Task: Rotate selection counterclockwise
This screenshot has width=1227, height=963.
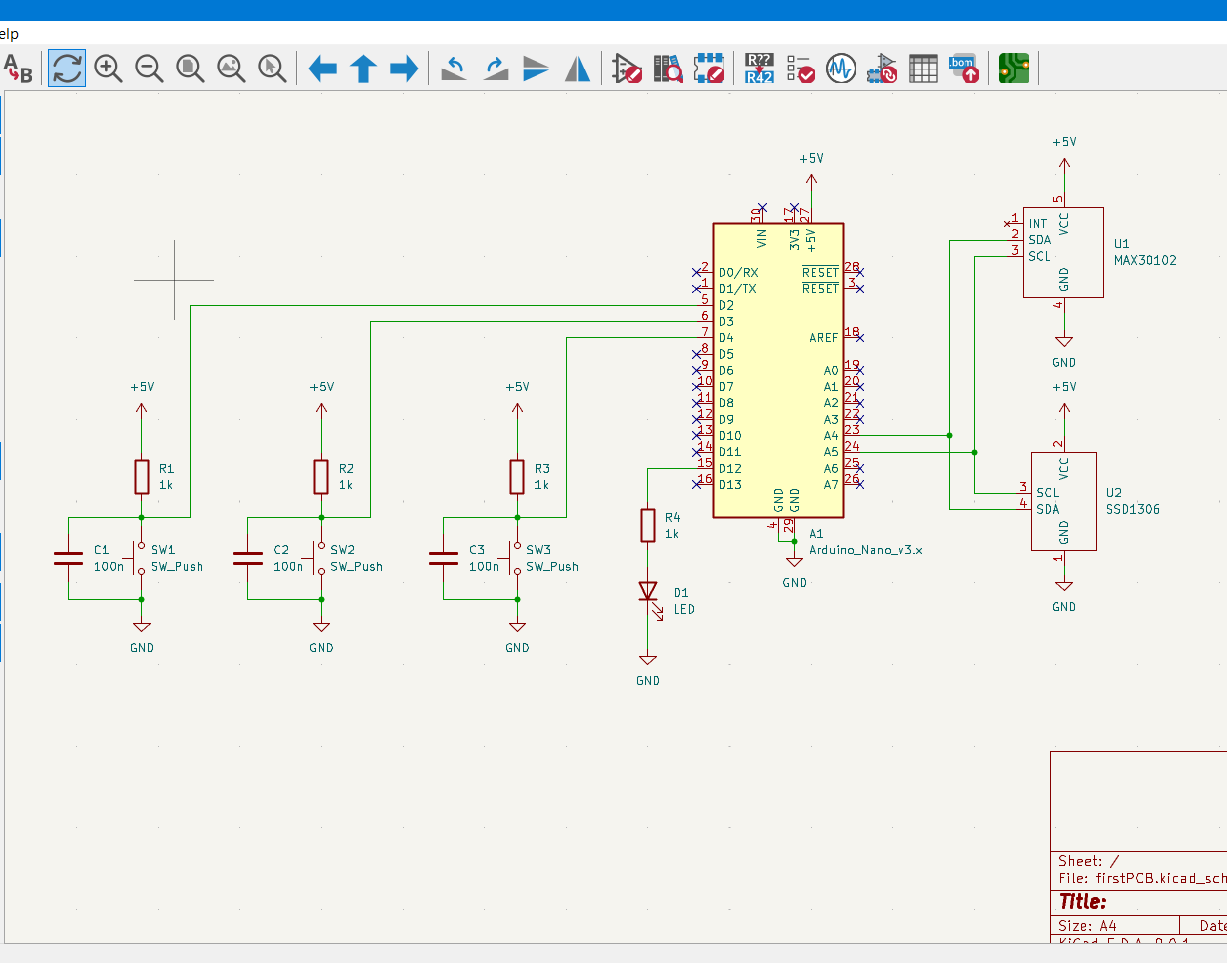Action: 454,69
